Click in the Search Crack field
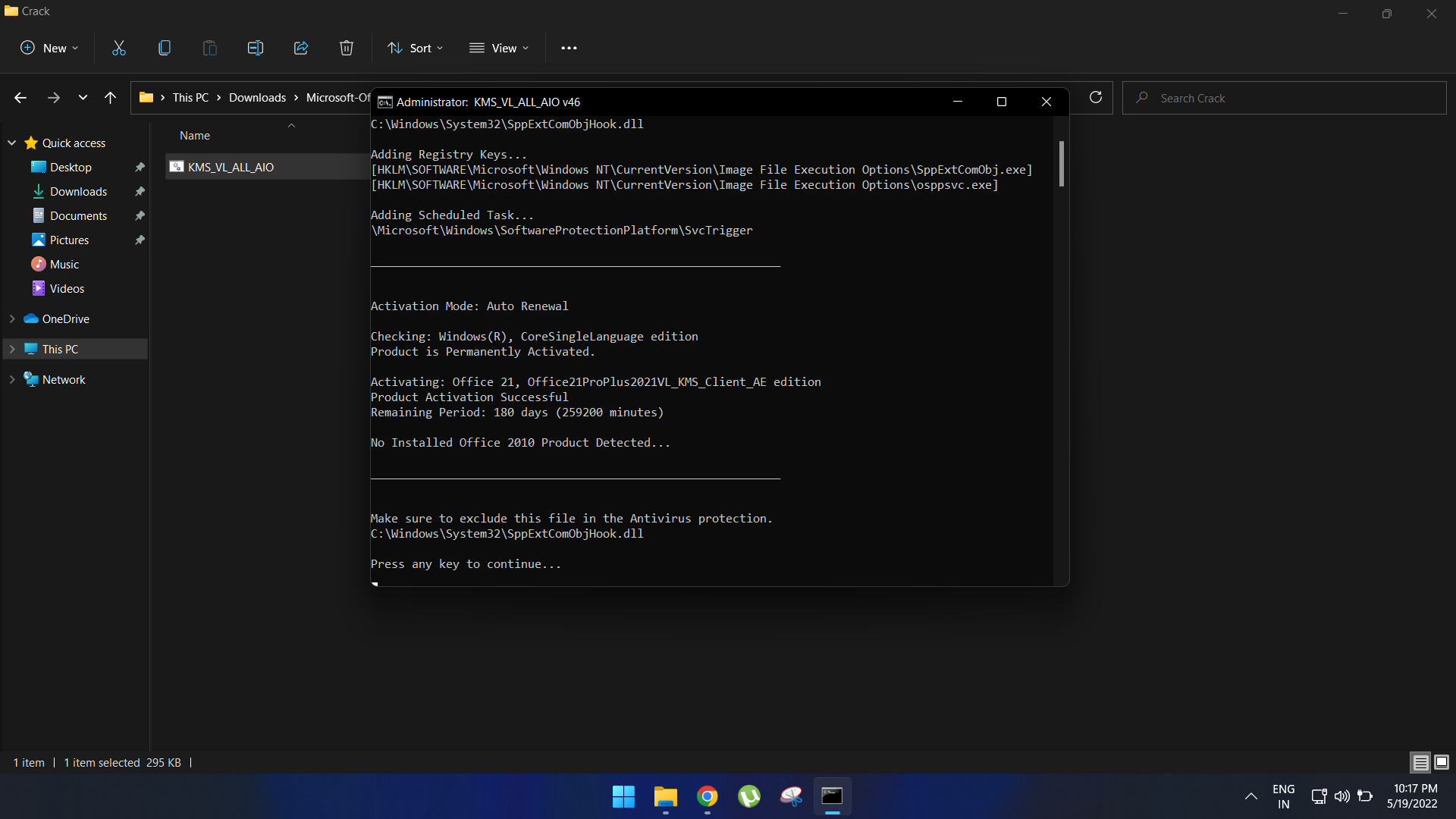The height and width of the screenshot is (819, 1456). pyautogui.click(x=1285, y=98)
